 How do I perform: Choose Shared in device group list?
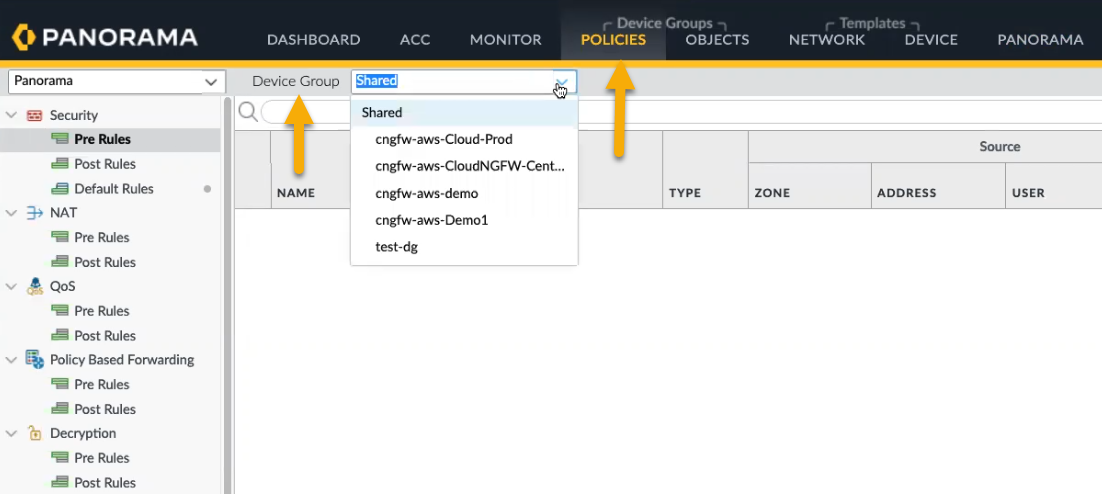(464, 112)
